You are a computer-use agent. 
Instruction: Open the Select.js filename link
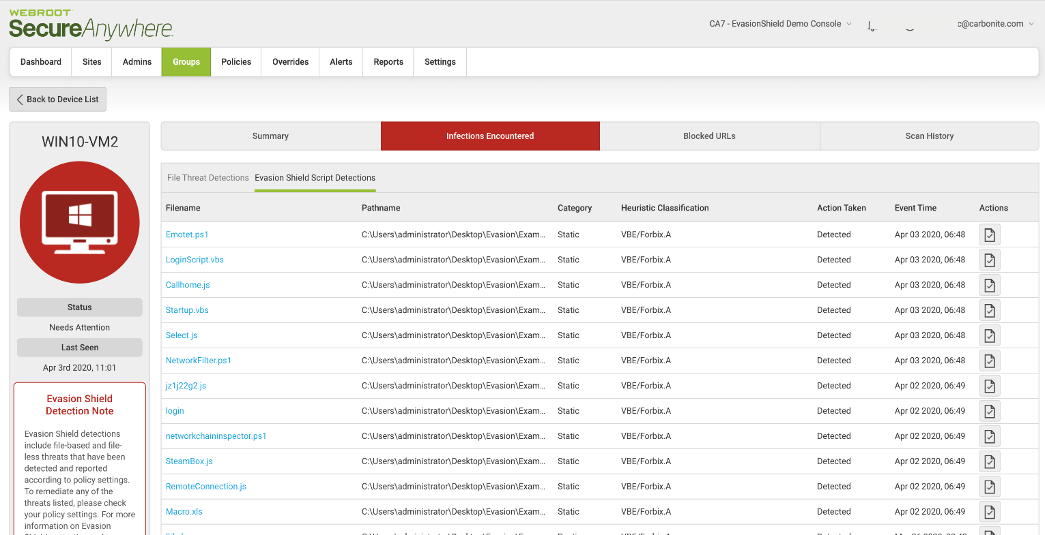(x=181, y=335)
